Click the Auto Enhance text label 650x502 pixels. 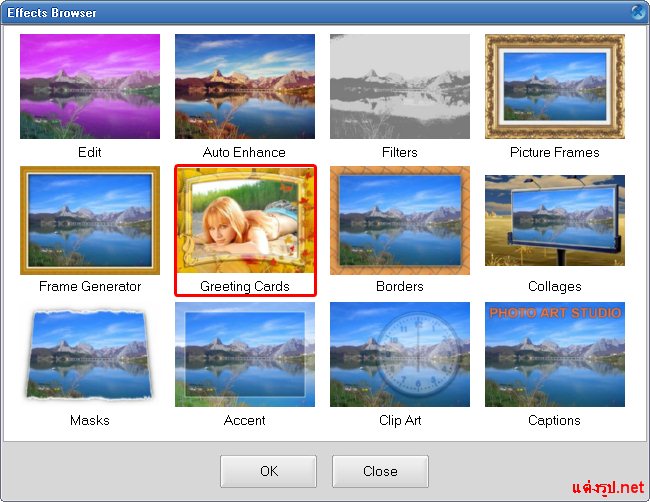[245, 153]
